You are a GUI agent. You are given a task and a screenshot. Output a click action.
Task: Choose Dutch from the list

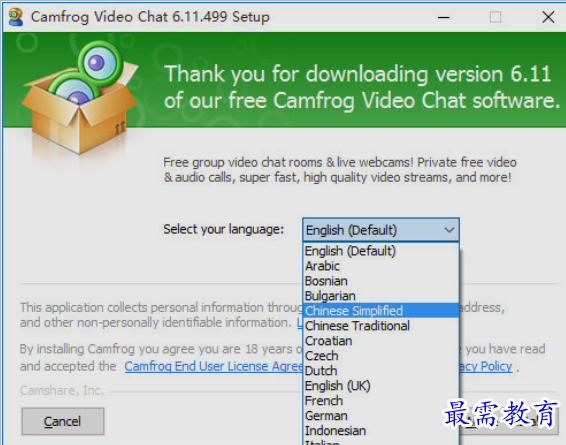[381, 371]
